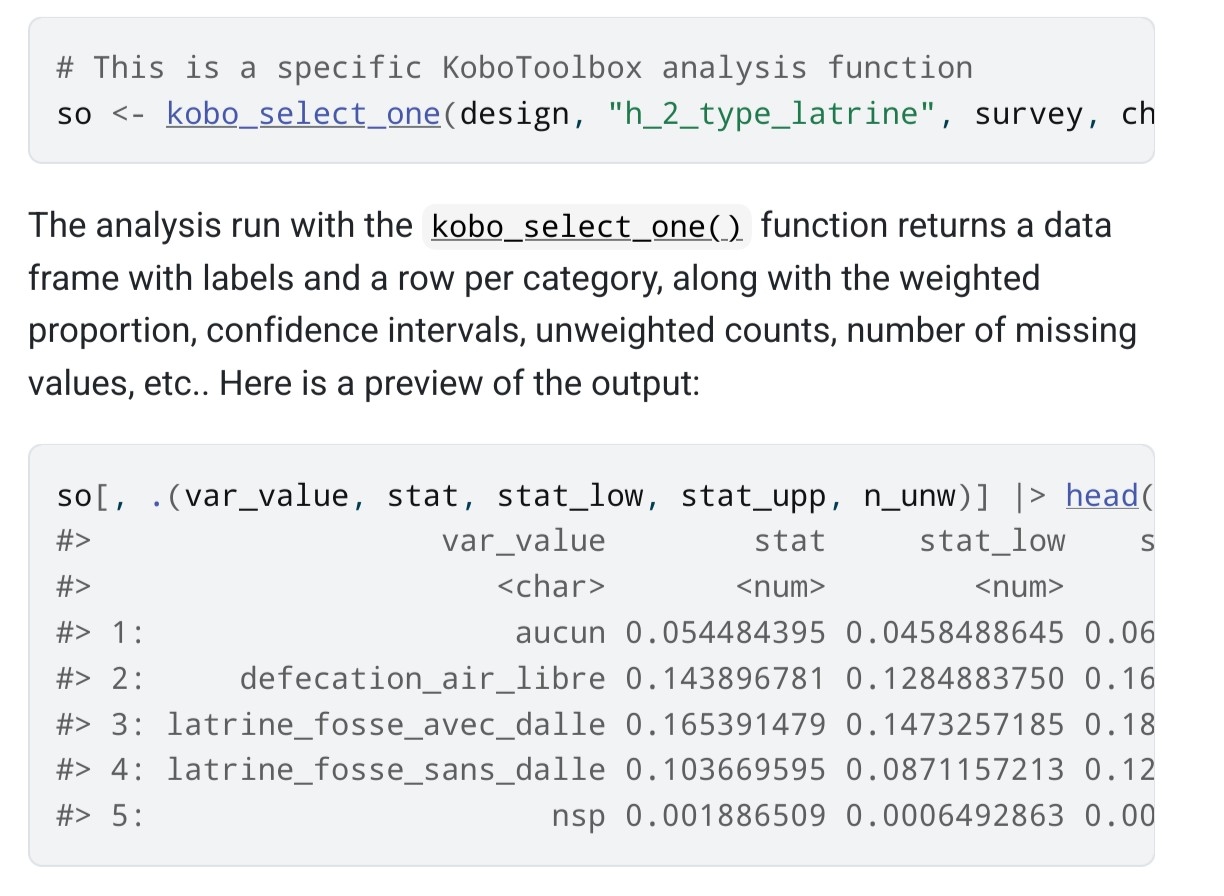Click the "nsp" value in row 5

coord(578,816)
